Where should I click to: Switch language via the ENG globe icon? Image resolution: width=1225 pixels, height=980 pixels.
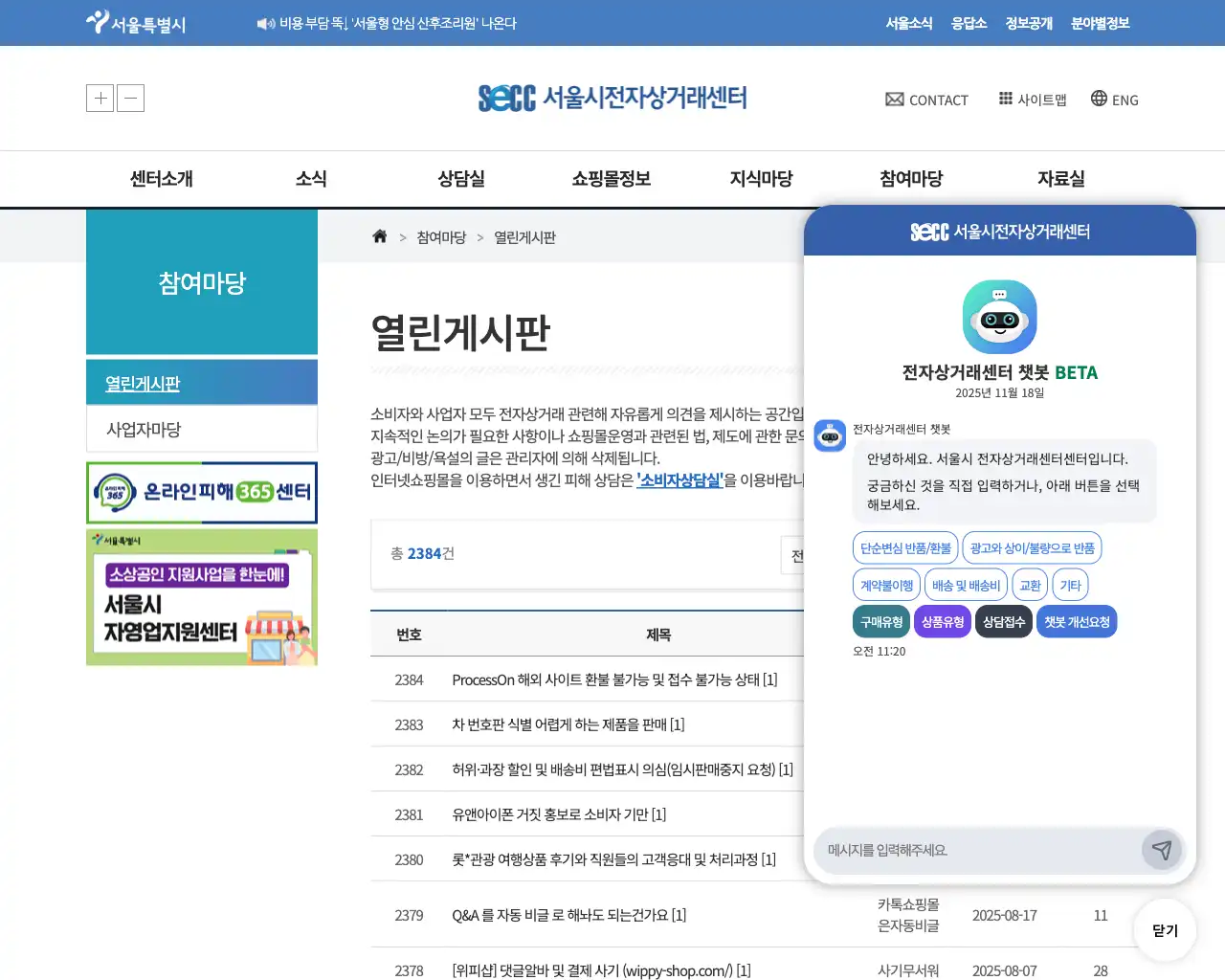[1097, 99]
